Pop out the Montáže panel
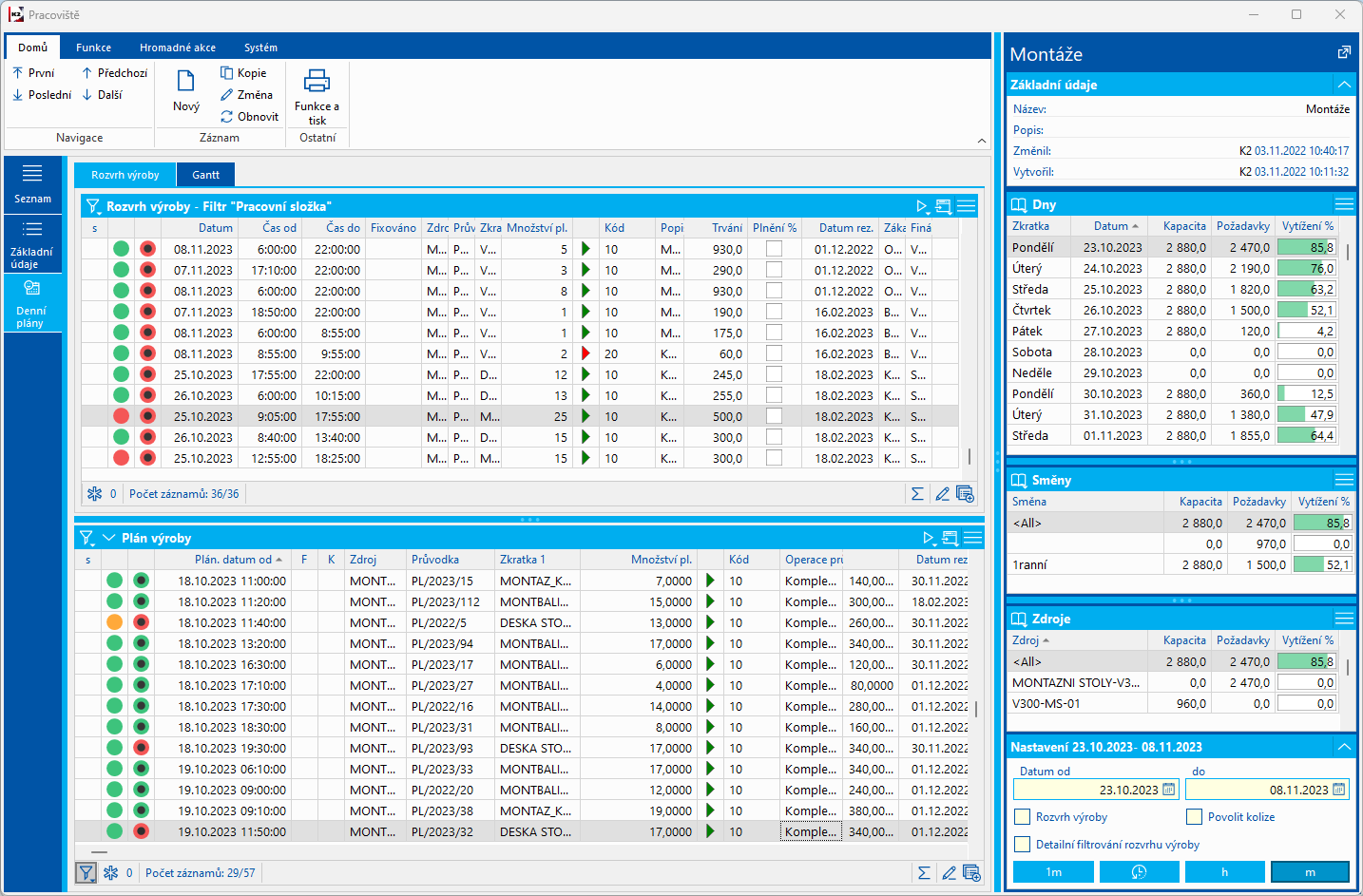Image resolution: width=1363 pixels, height=896 pixels. pos(1344,53)
